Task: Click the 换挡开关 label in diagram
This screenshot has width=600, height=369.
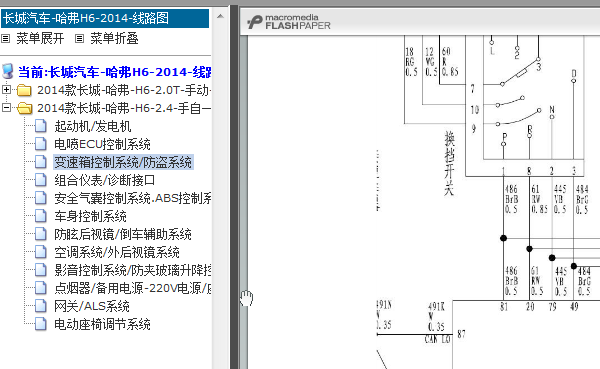Action: [449, 163]
